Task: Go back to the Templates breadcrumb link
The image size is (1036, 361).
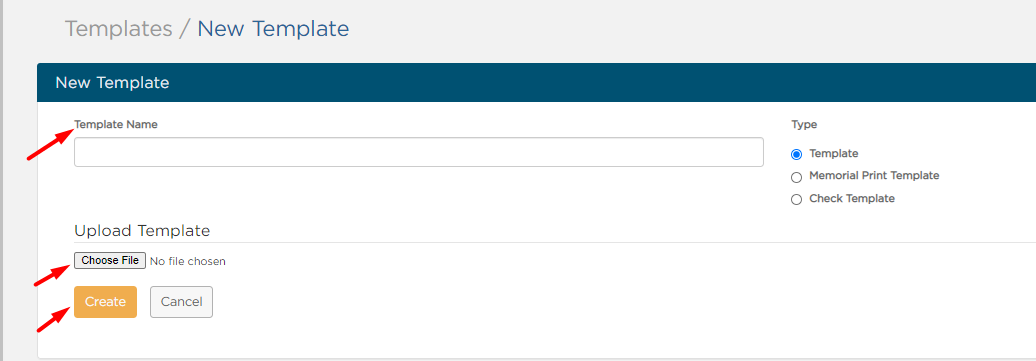Action: tap(118, 29)
